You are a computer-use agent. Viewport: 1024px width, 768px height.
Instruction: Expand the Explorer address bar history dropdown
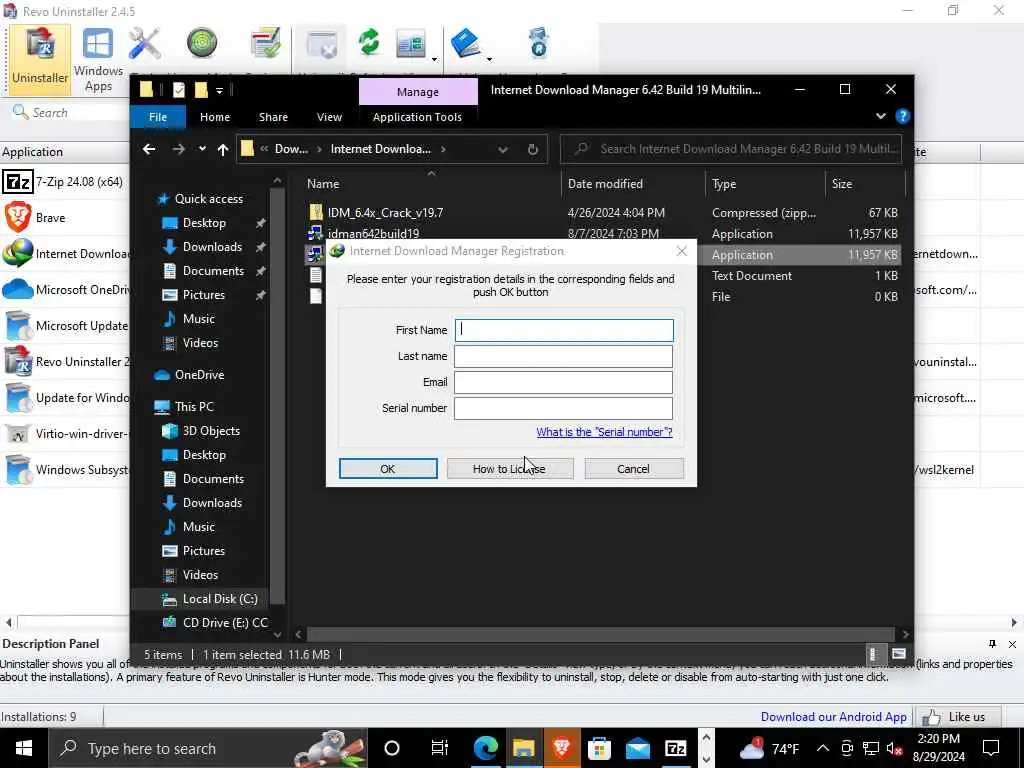pos(503,150)
